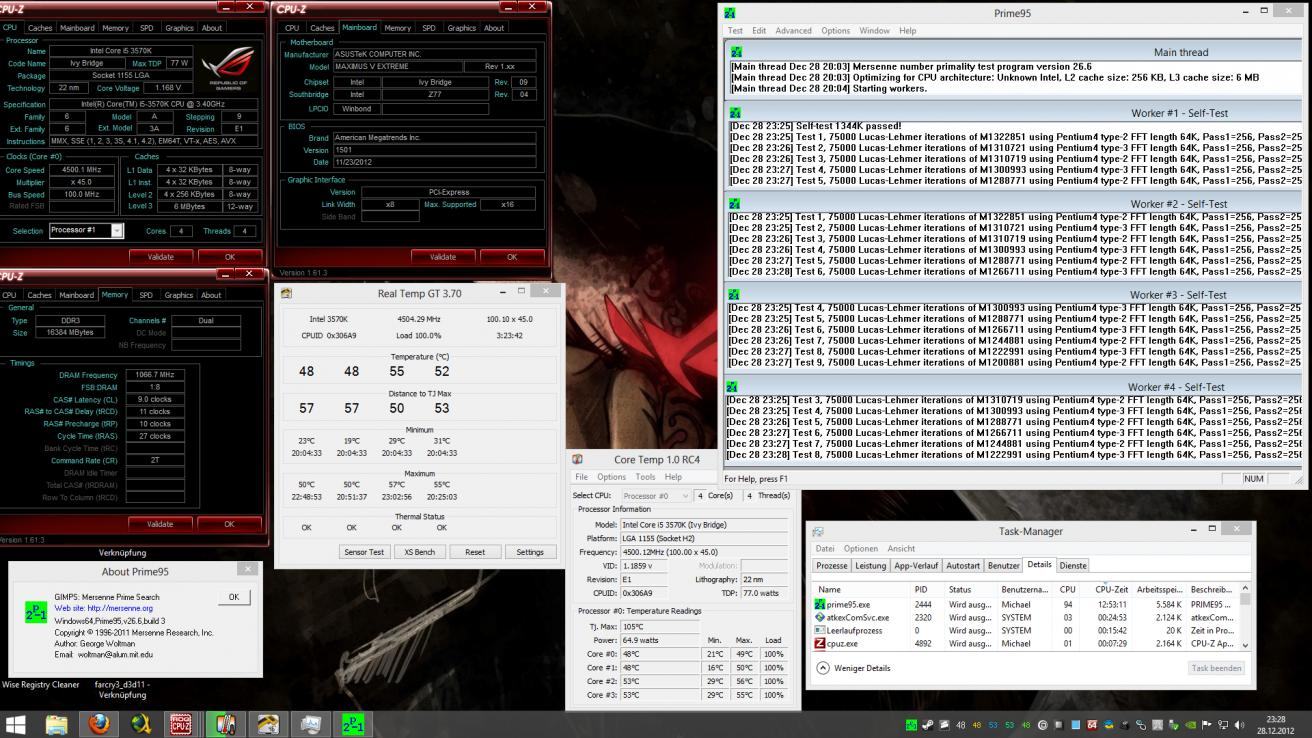Click Validate in CPU-Z Mainboard window
The width and height of the screenshot is (1312, 738).
[443, 257]
